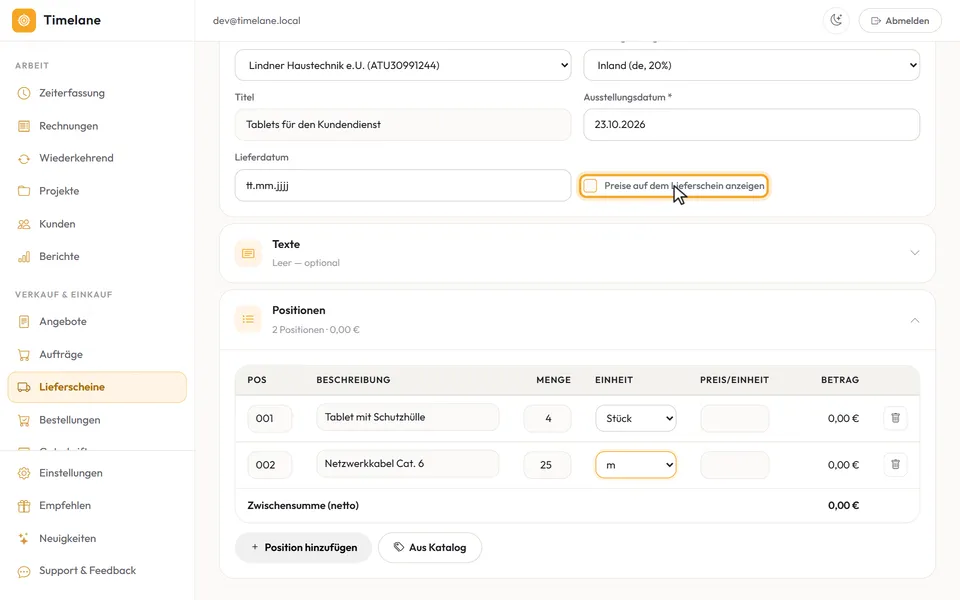960x600 pixels.
Task: Click the Rechnungen invoice icon
Action: pos(24,126)
